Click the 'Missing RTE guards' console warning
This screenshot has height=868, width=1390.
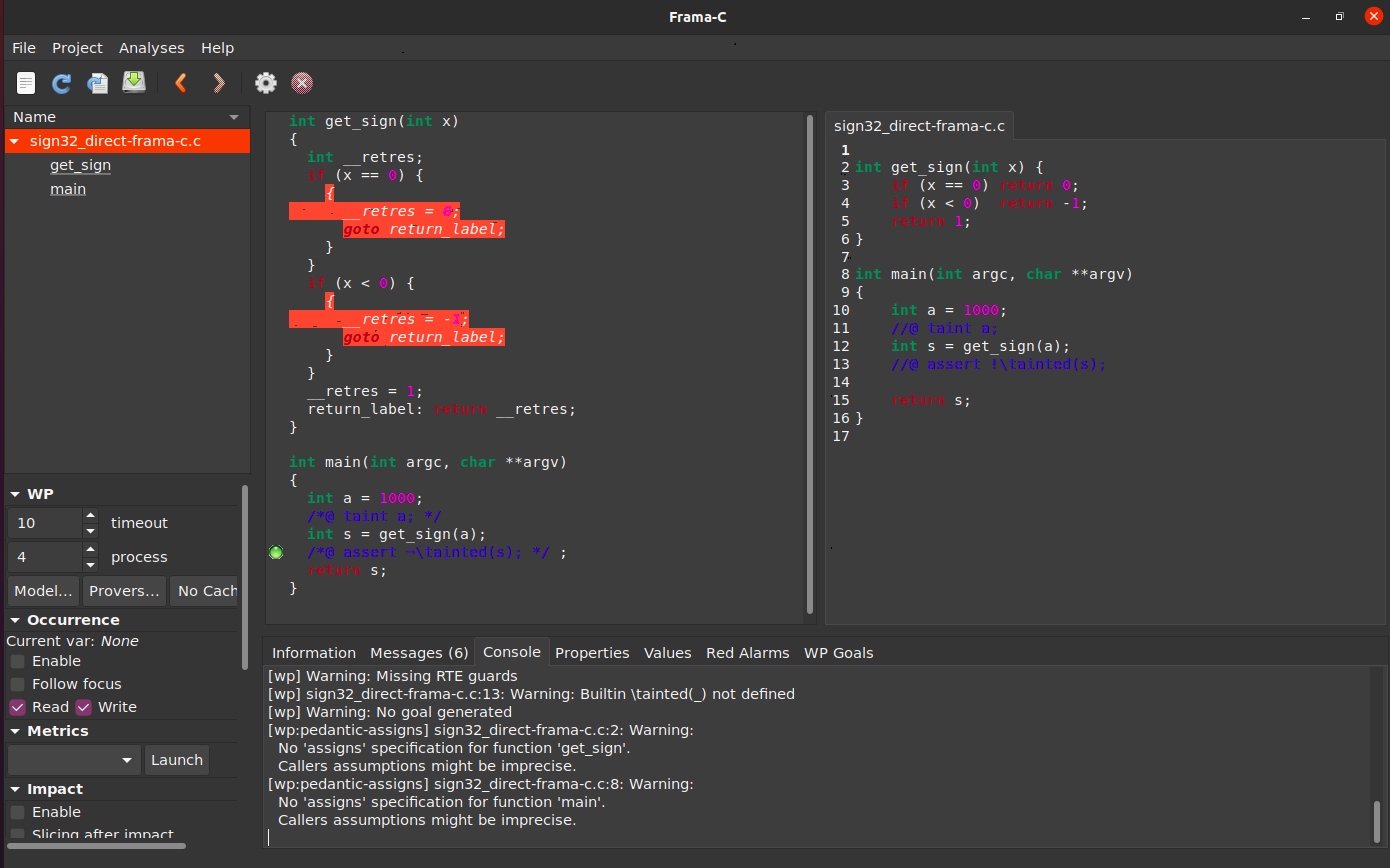(x=393, y=676)
